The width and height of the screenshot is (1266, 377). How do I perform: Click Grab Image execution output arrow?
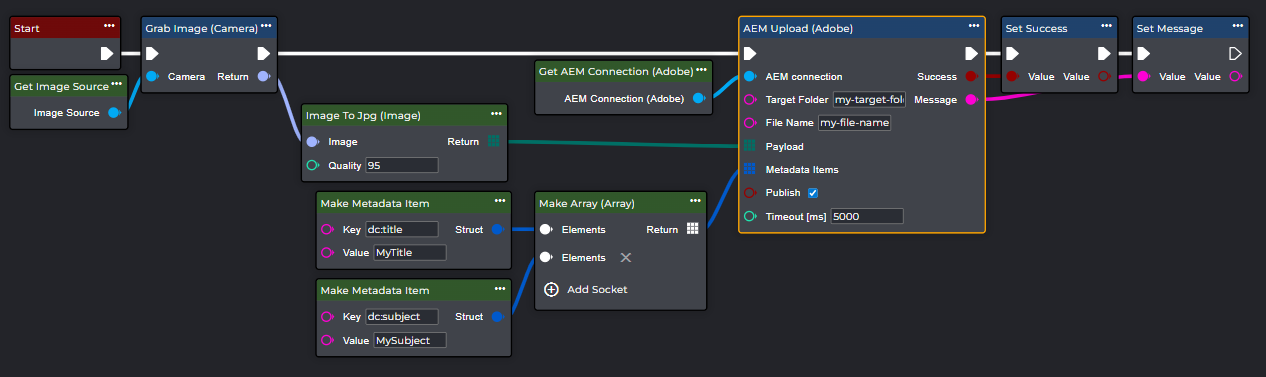pyautogui.click(x=263, y=53)
